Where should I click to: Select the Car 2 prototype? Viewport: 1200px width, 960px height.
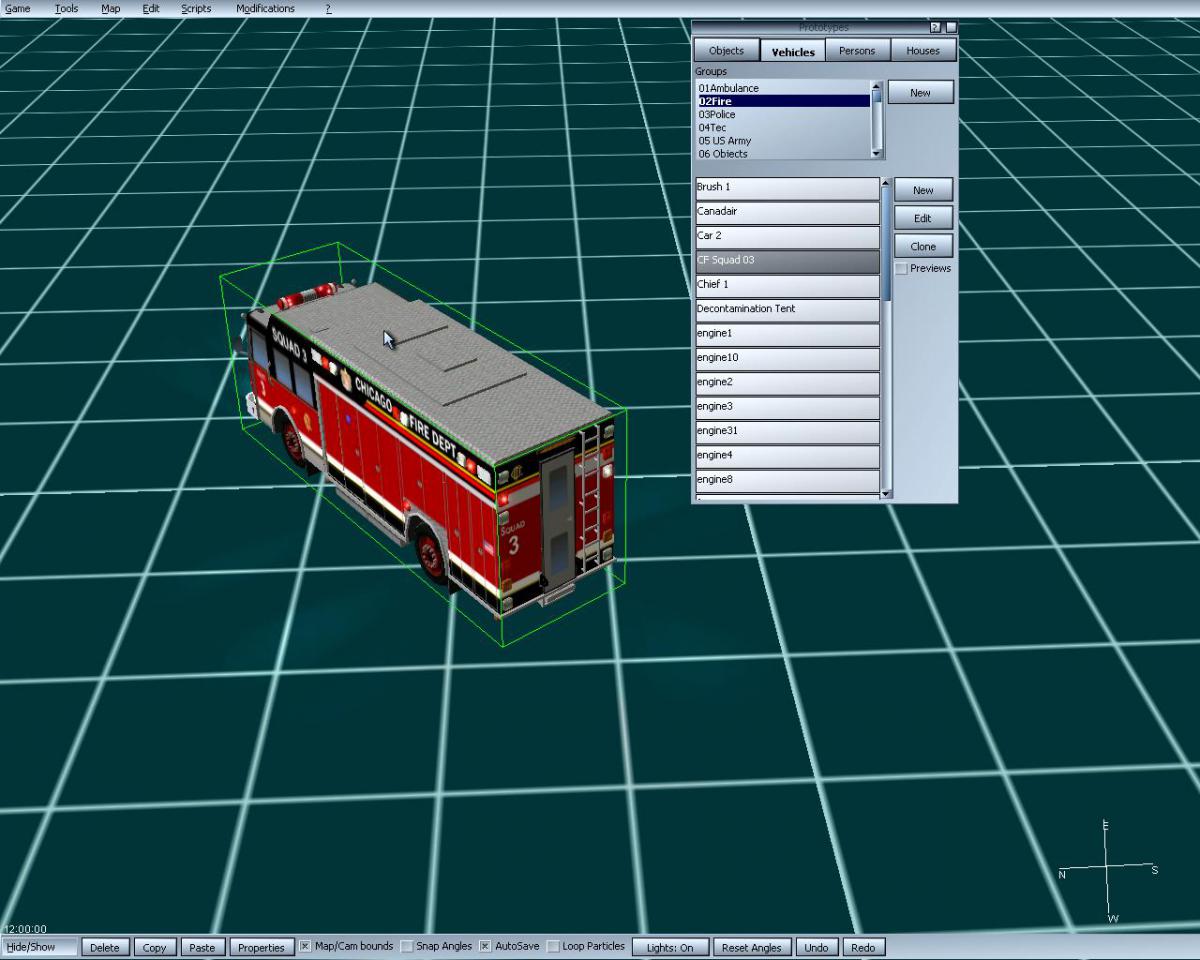(787, 237)
